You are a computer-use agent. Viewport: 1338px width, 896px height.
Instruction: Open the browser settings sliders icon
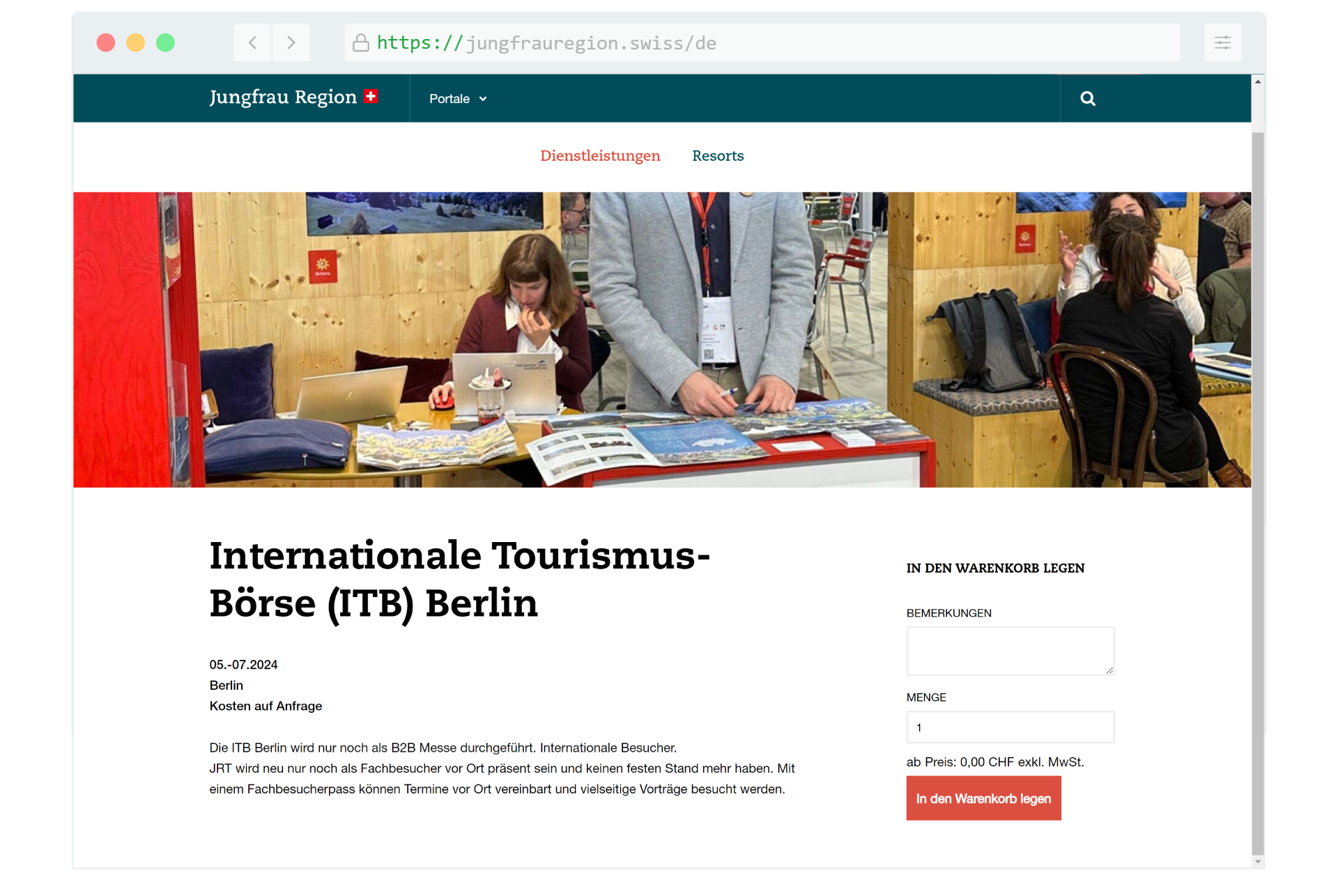[x=1222, y=43]
